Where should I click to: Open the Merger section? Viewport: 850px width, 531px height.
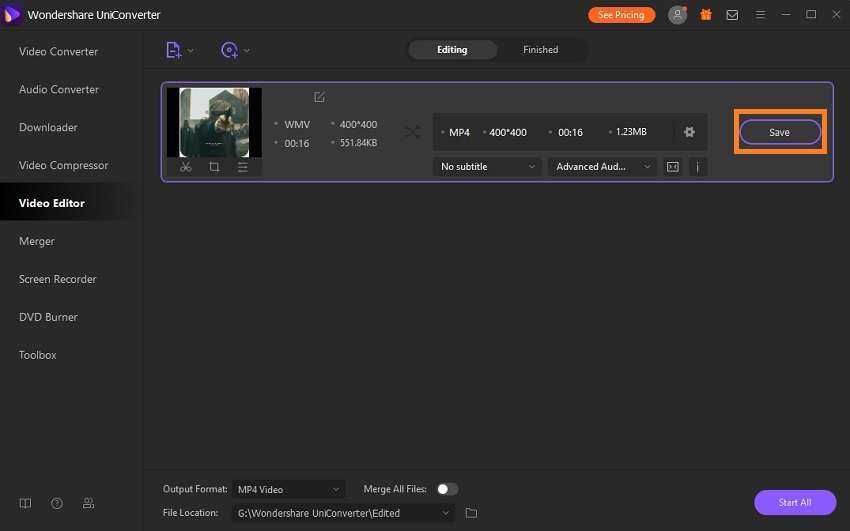pyautogui.click(x=37, y=241)
